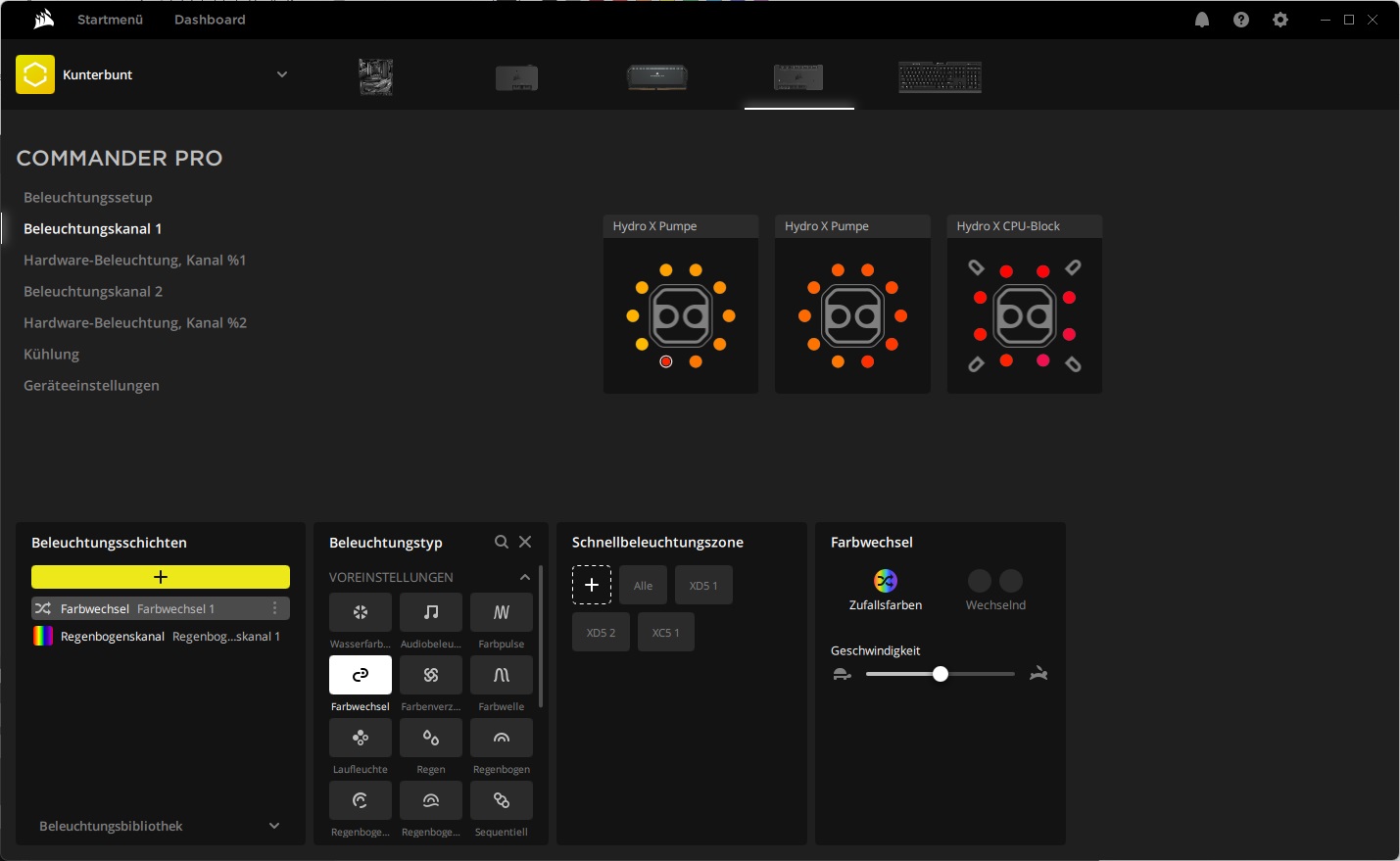Toggle the XD5 1 lighting zone
The image size is (1400, 861).
tap(703, 586)
